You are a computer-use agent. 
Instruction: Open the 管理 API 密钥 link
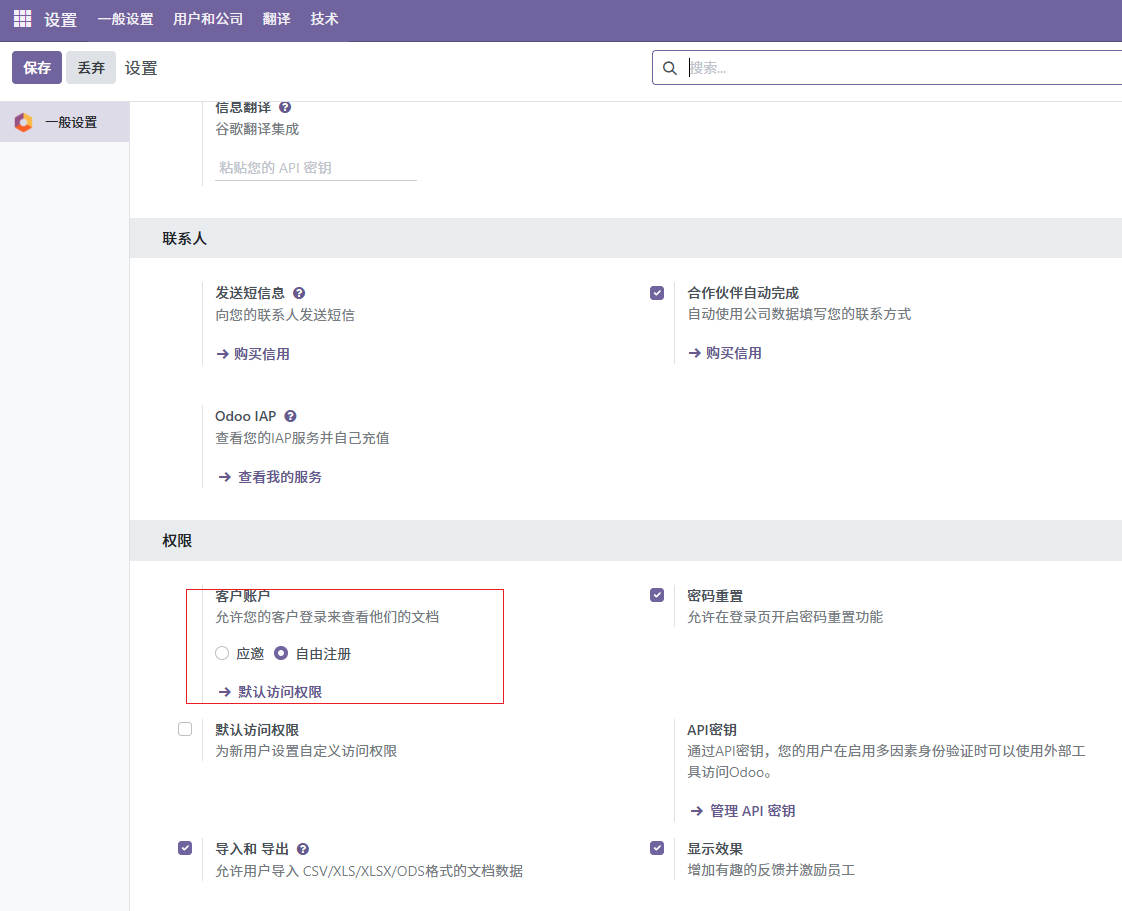coord(752,811)
